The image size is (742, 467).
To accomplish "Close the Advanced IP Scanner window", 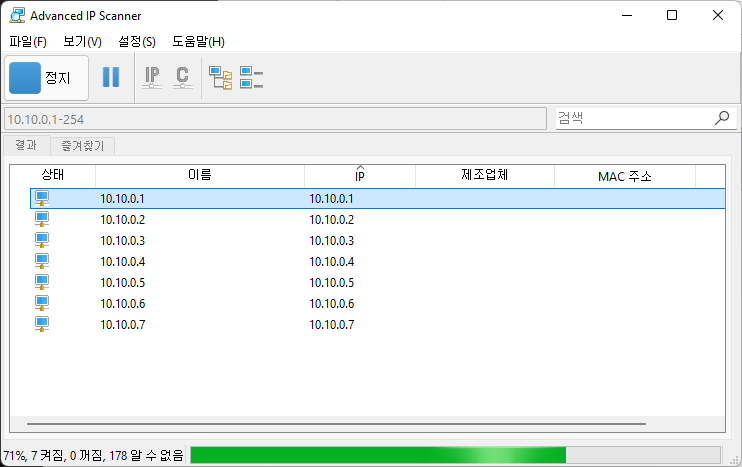I will point(717,15).
